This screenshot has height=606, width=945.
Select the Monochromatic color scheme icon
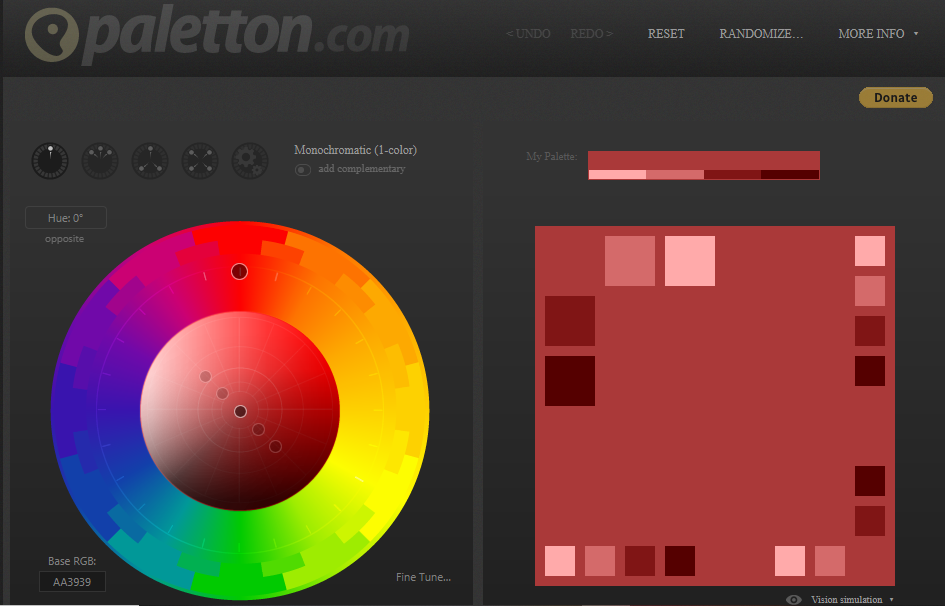click(50, 160)
